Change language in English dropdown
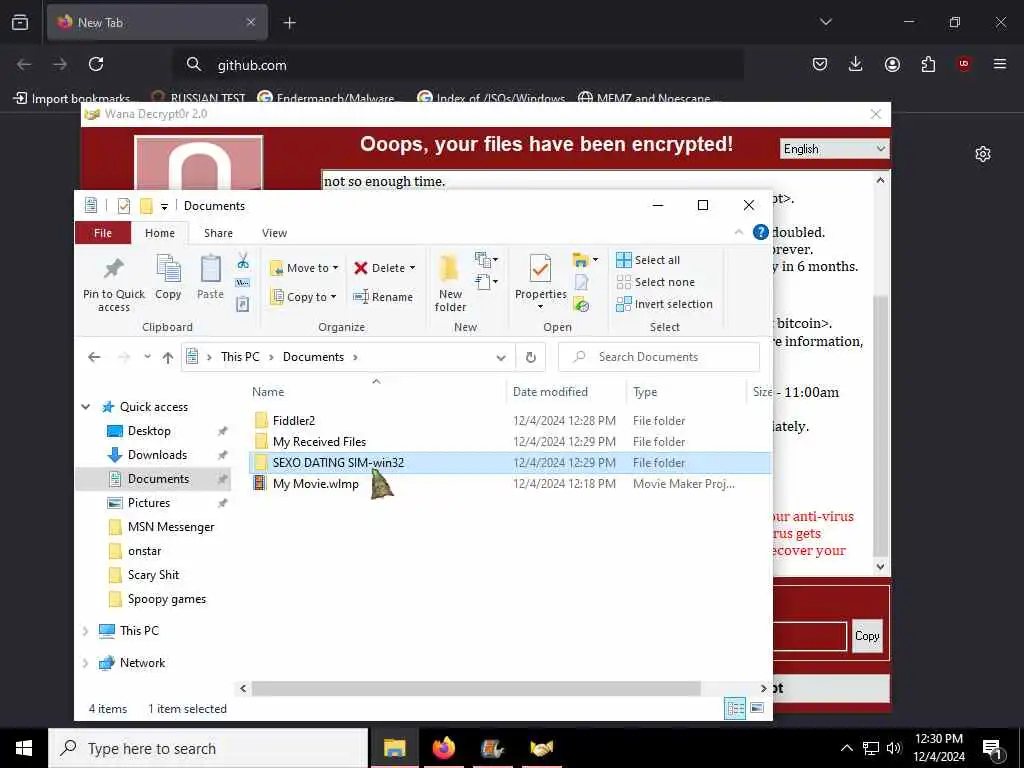Screen dimensions: 1024x768 pos(835,149)
